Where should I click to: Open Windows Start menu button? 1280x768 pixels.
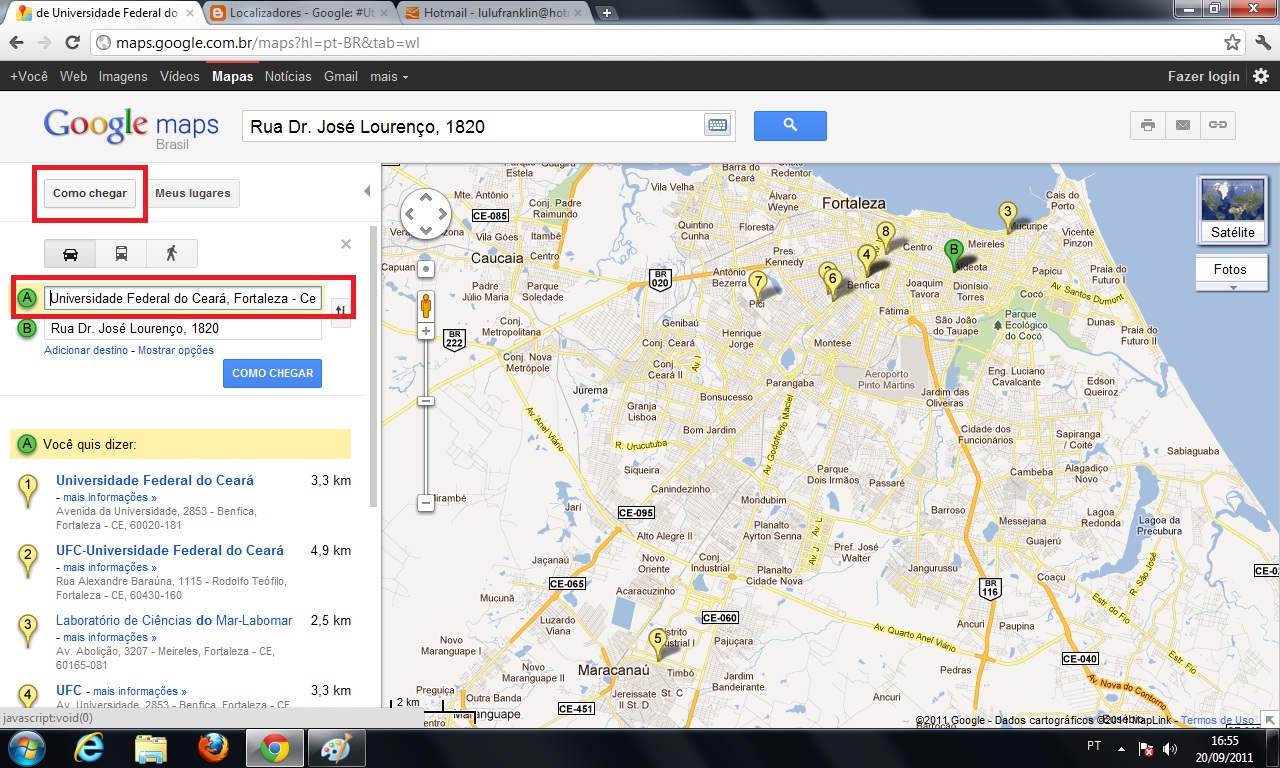(x=26, y=748)
